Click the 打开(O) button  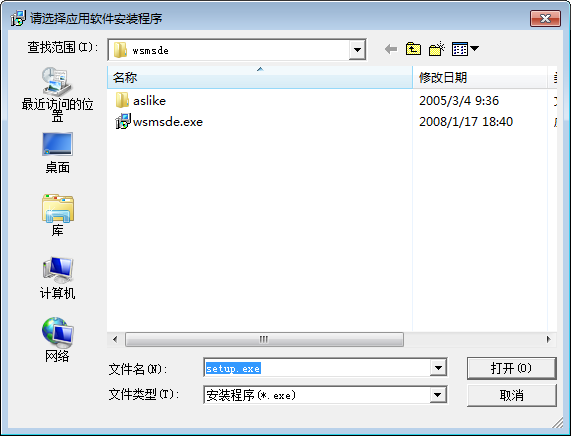[511, 368]
